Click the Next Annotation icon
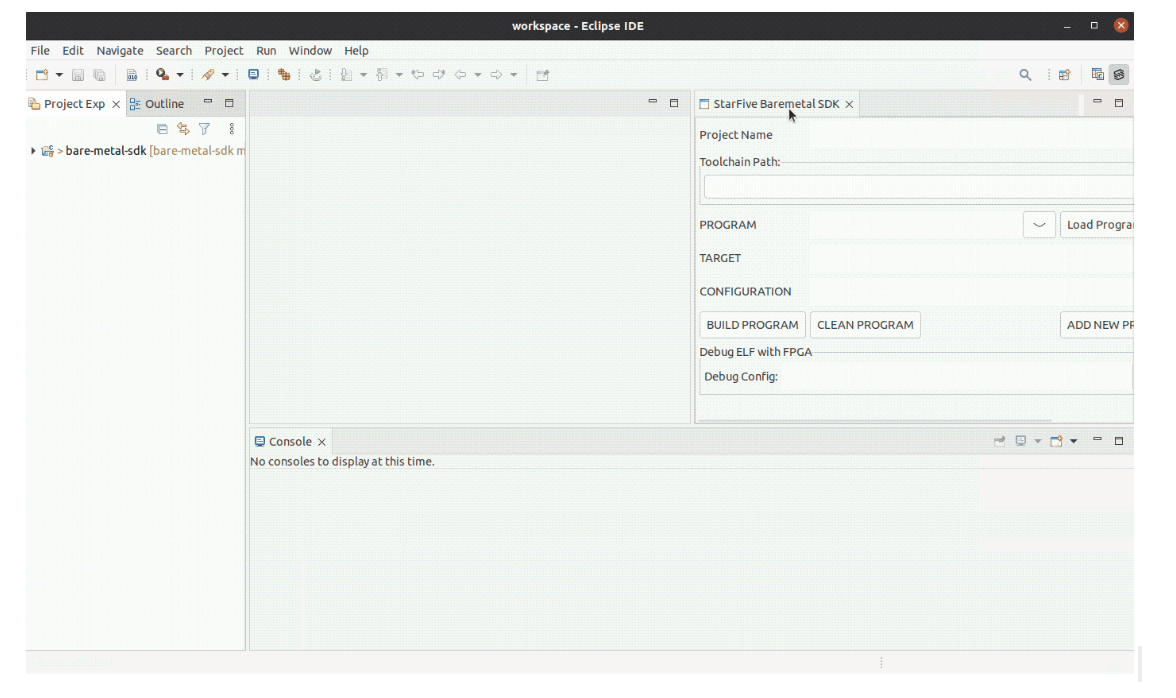The height and width of the screenshot is (698, 1176). [346, 75]
